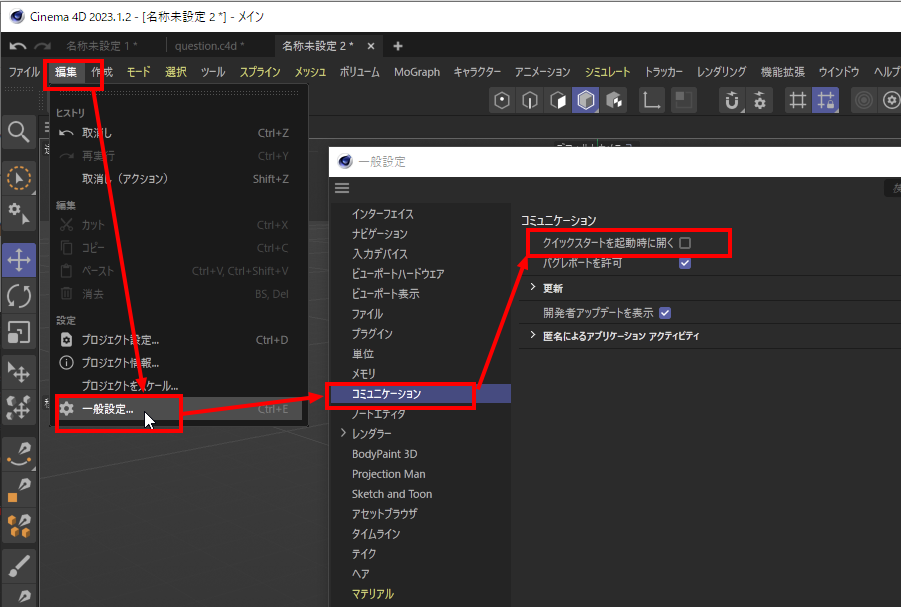Select the cubes-with-move-arrows tool icon
This screenshot has height=607, width=901.
(18, 408)
